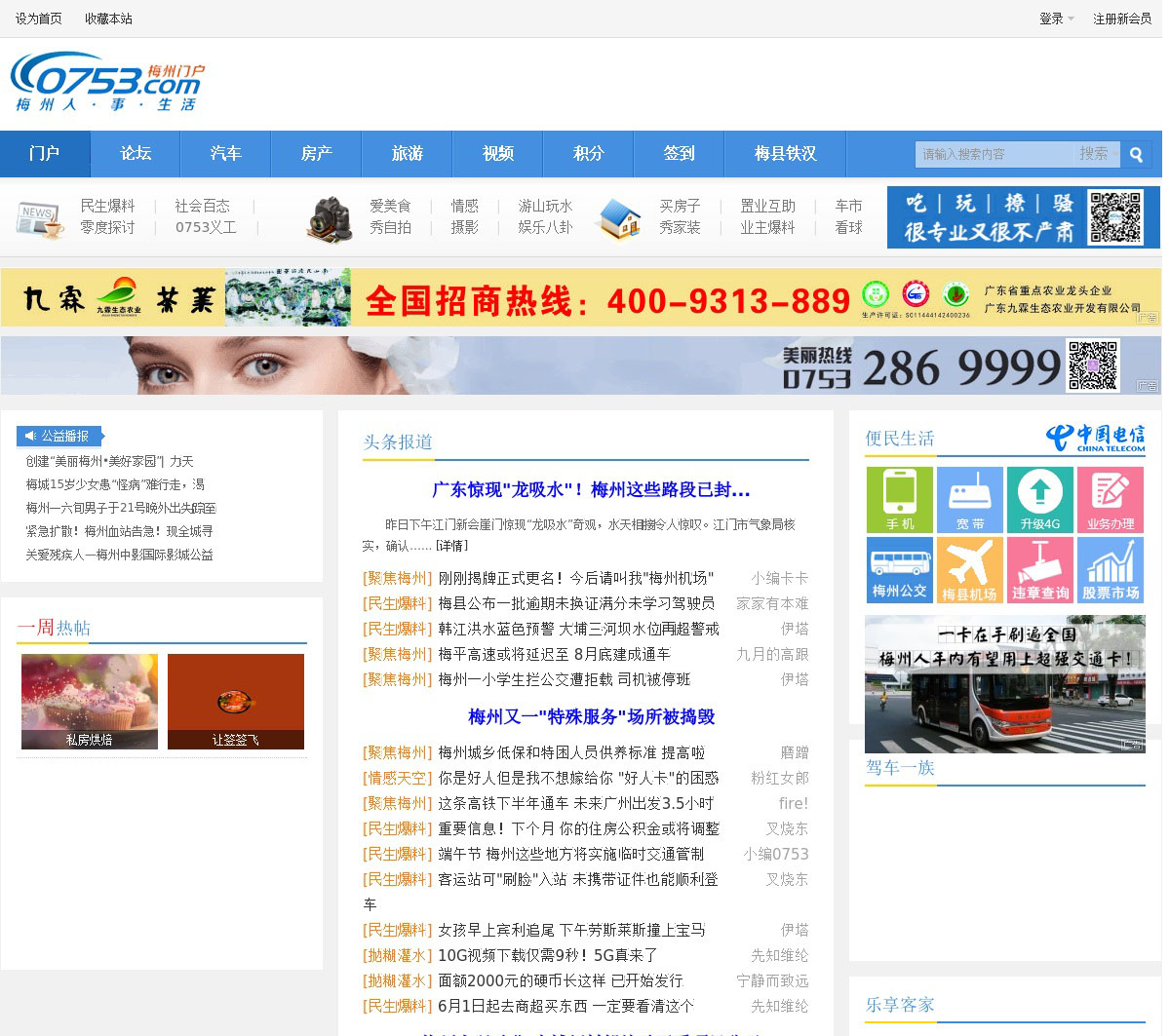Click the search input field
The image size is (1170, 1036).
[x=994, y=154]
